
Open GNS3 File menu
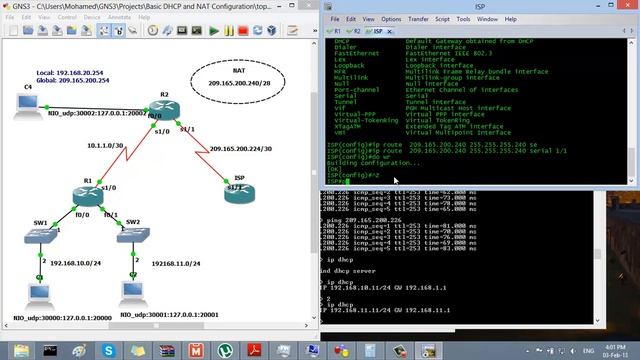tap(9, 17)
